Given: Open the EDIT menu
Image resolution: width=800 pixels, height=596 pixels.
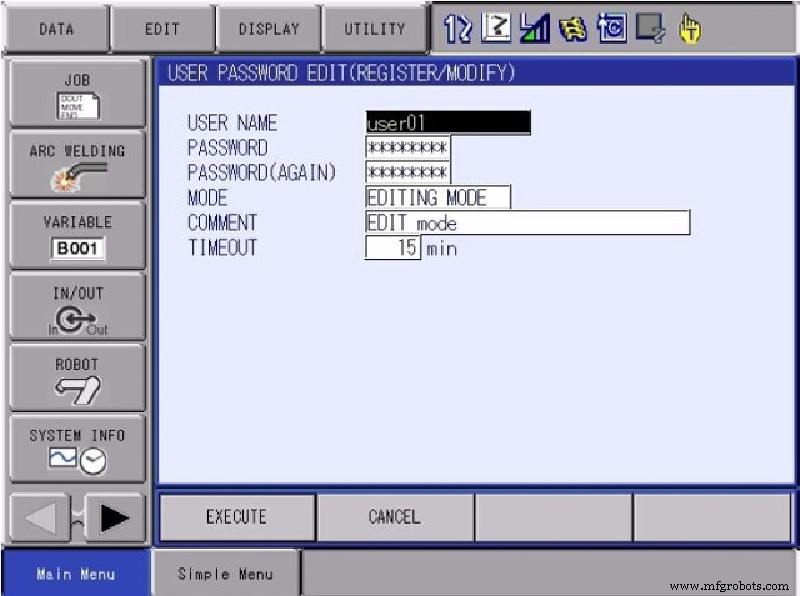Looking at the screenshot, I should [162, 29].
